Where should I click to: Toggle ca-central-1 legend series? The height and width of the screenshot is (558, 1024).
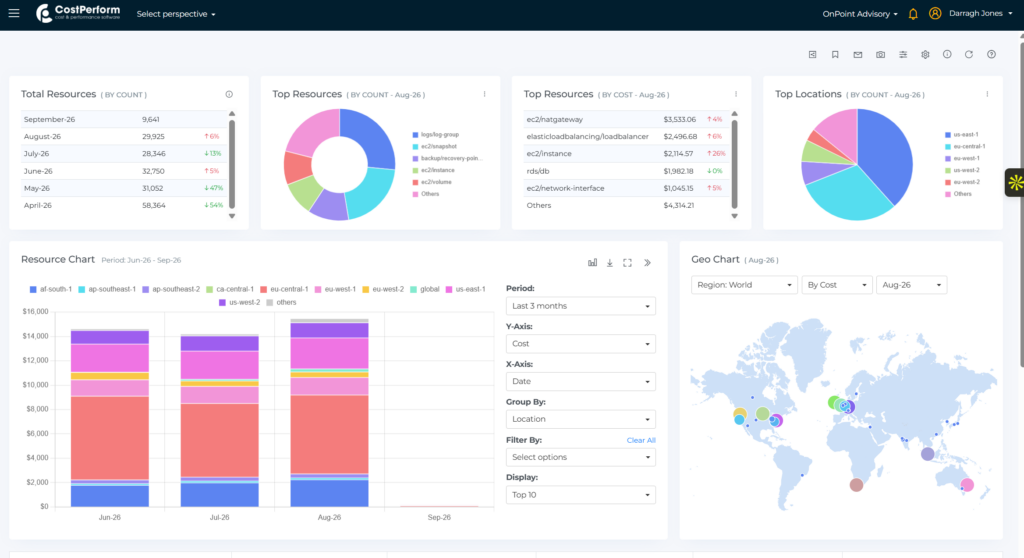(x=230, y=289)
